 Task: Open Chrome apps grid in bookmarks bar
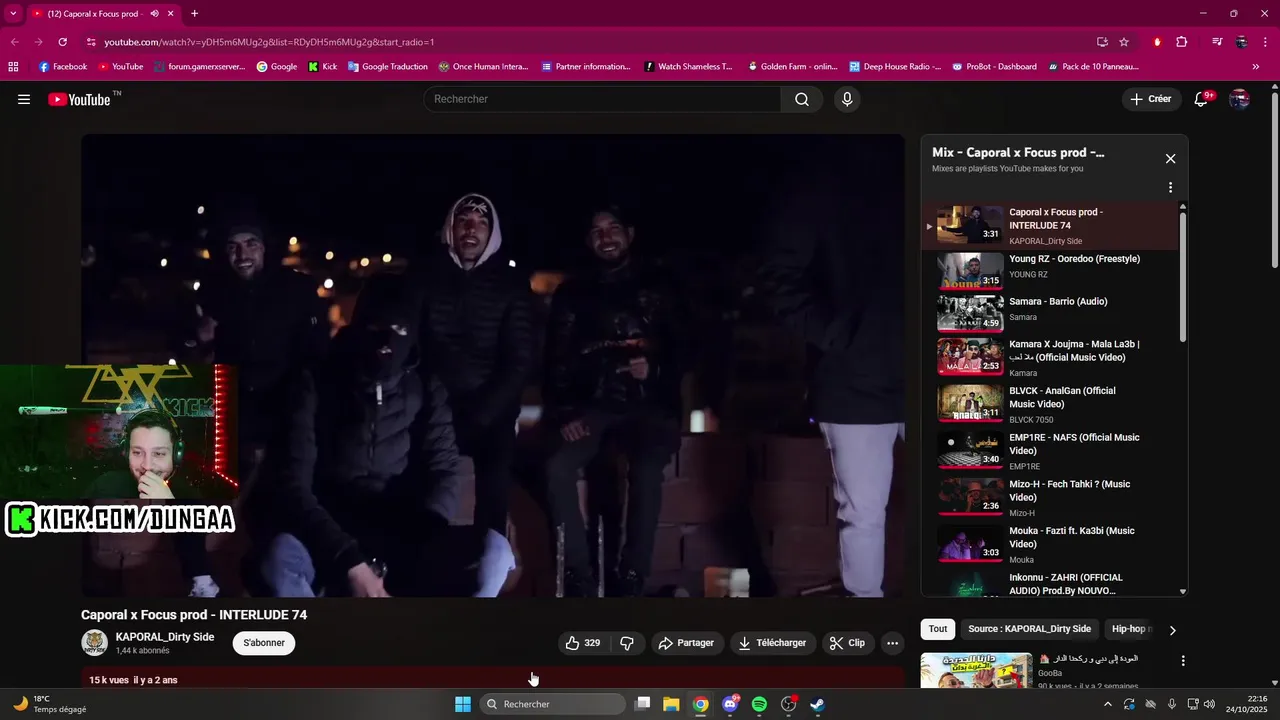tap(13, 67)
